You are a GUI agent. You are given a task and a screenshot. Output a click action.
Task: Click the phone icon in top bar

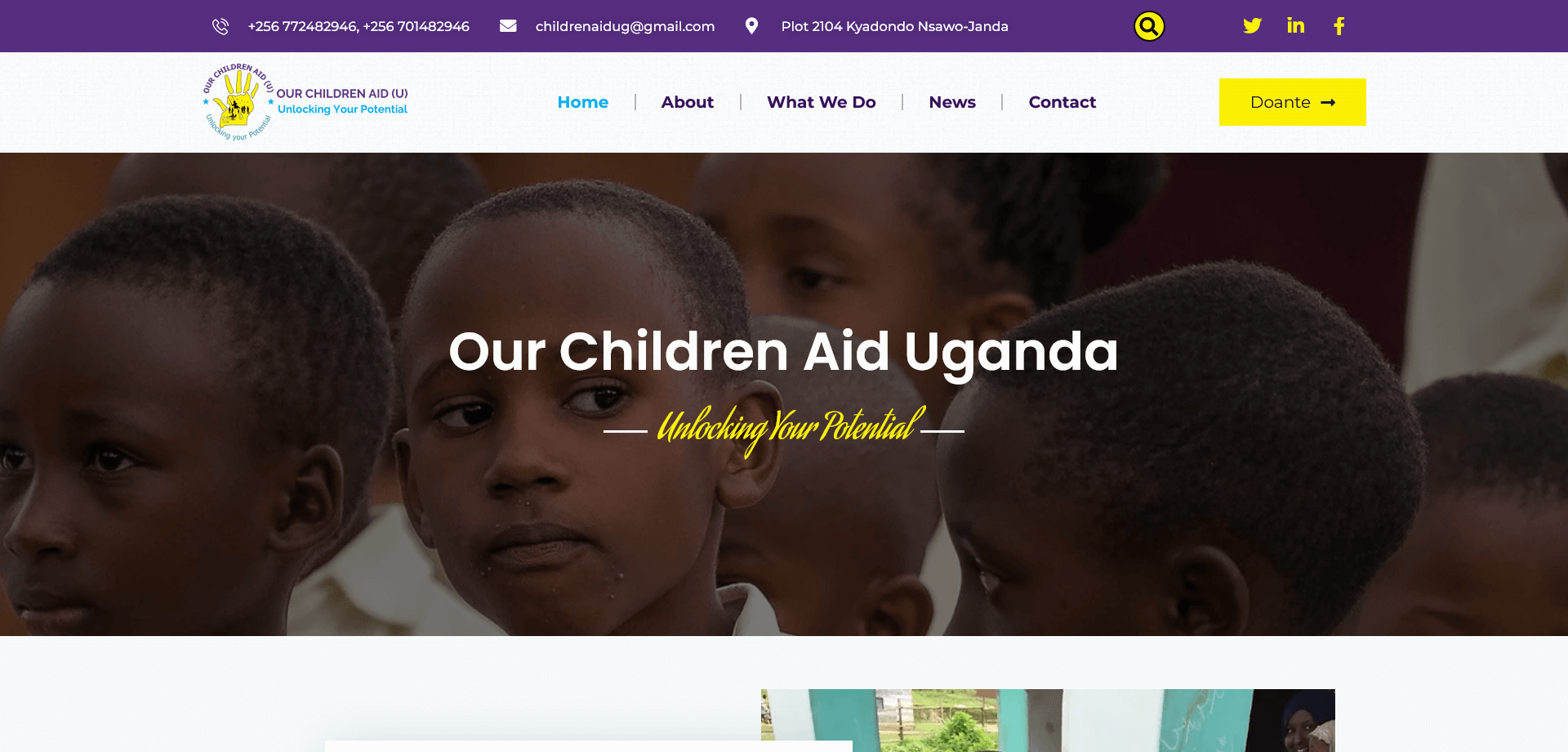[220, 26]
